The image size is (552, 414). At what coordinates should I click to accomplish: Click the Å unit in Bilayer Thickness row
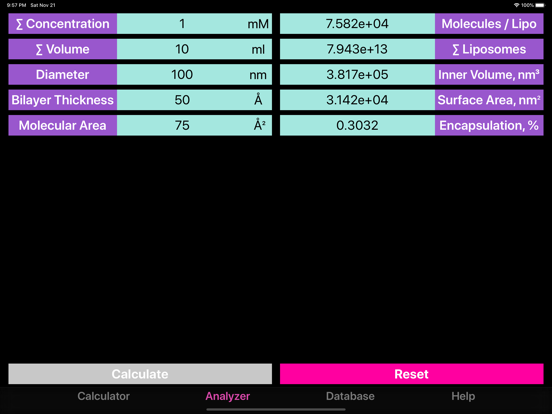click(x=258, y=100)
